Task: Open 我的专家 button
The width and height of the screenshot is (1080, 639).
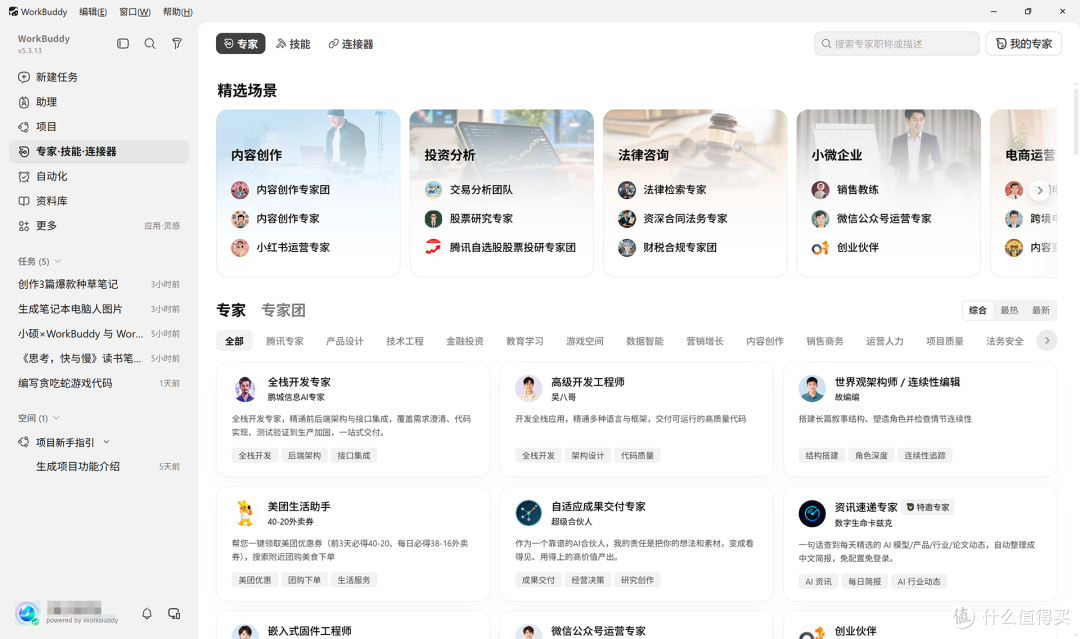Action: click(1024, 43)
